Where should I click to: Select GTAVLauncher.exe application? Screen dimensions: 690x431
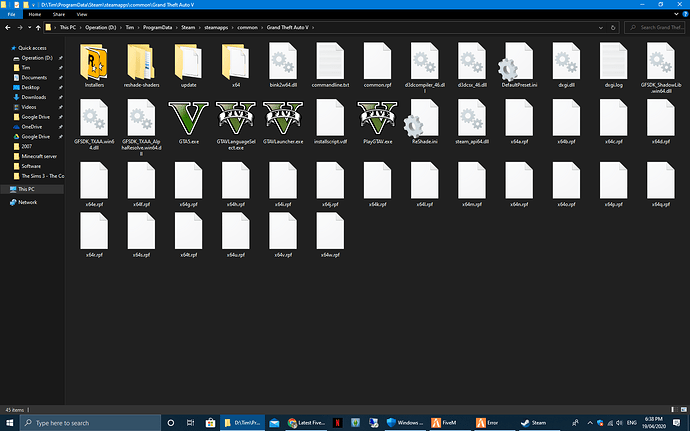coord(283,122)
